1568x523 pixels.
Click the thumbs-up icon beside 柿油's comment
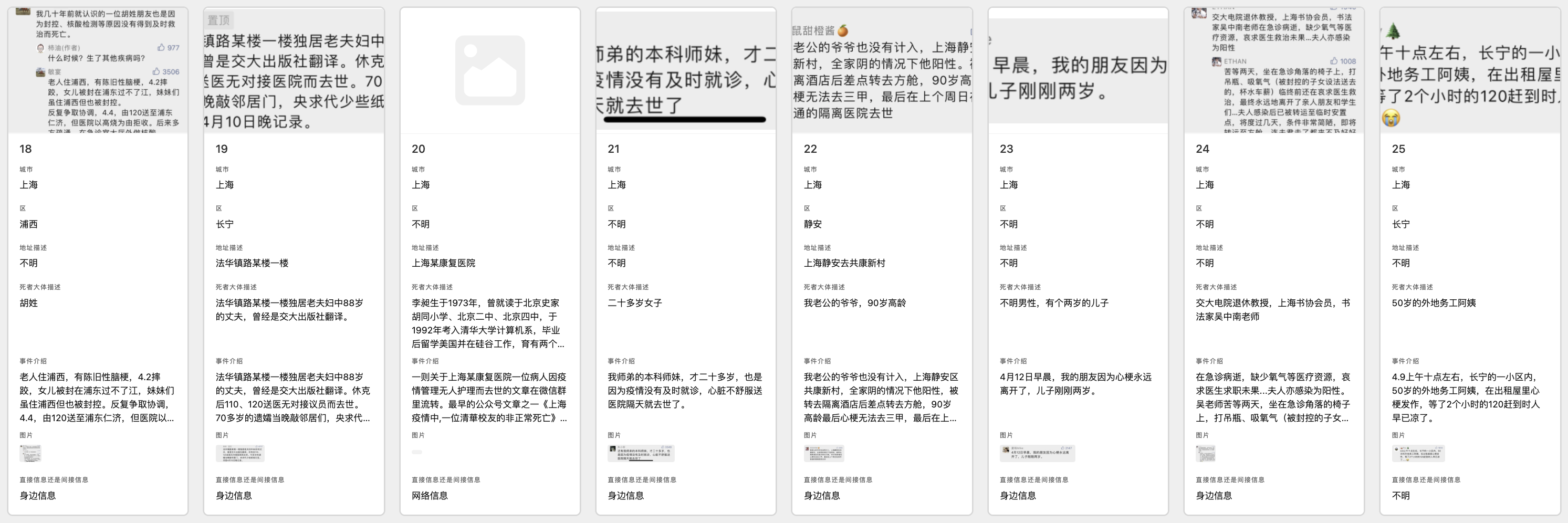(160, 47)
